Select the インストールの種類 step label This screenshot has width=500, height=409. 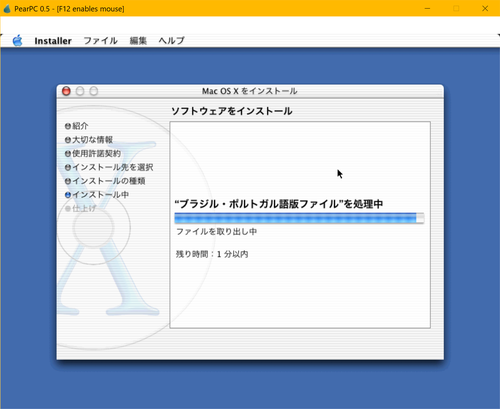(109, 181)
